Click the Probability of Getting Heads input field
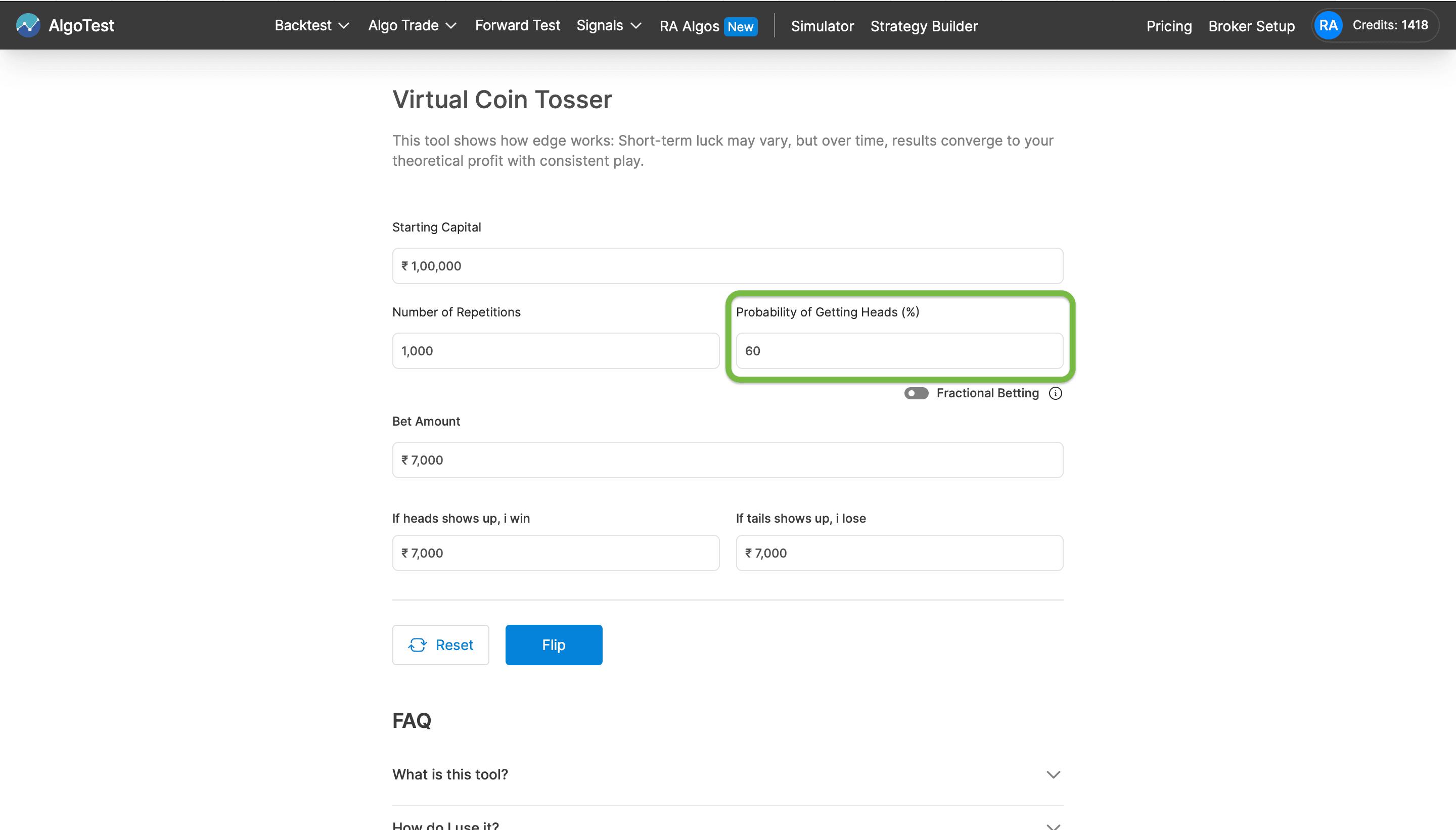The height and width of the screenshot is (830, 1456). point(898,351)
